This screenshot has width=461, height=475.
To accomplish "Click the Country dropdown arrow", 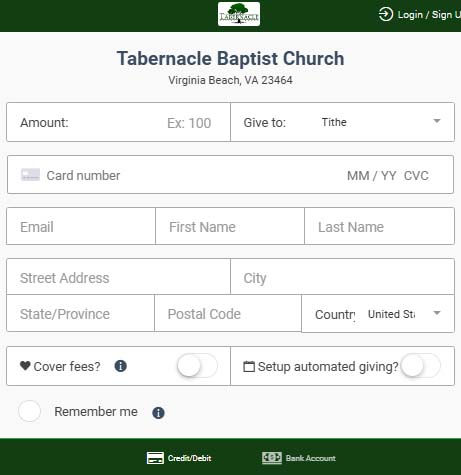I will (437, 313).
